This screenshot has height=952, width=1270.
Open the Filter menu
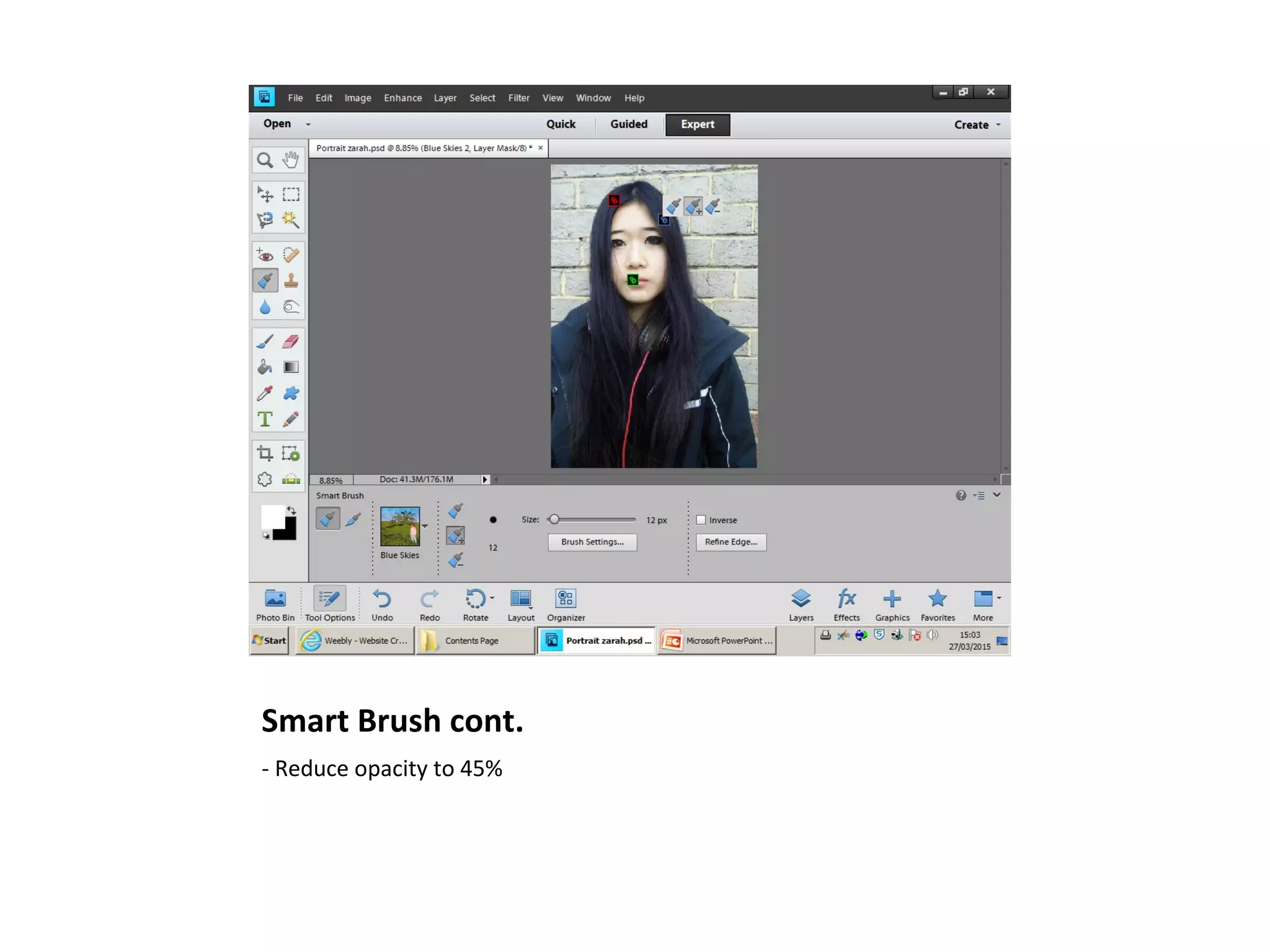click(x=519, y=98)
